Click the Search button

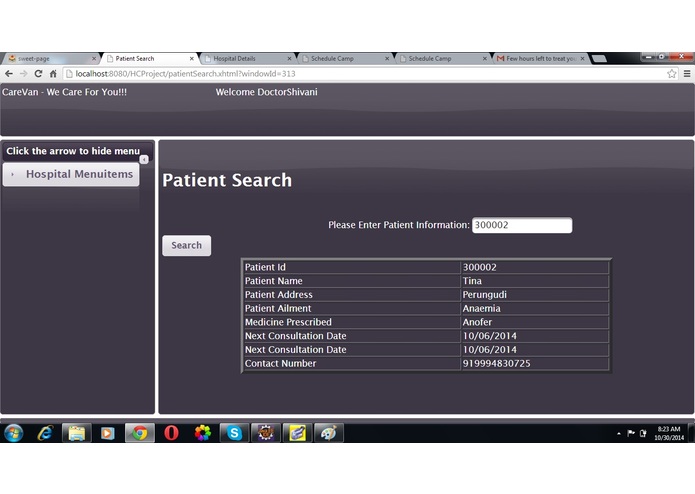[x=187, y=245]
